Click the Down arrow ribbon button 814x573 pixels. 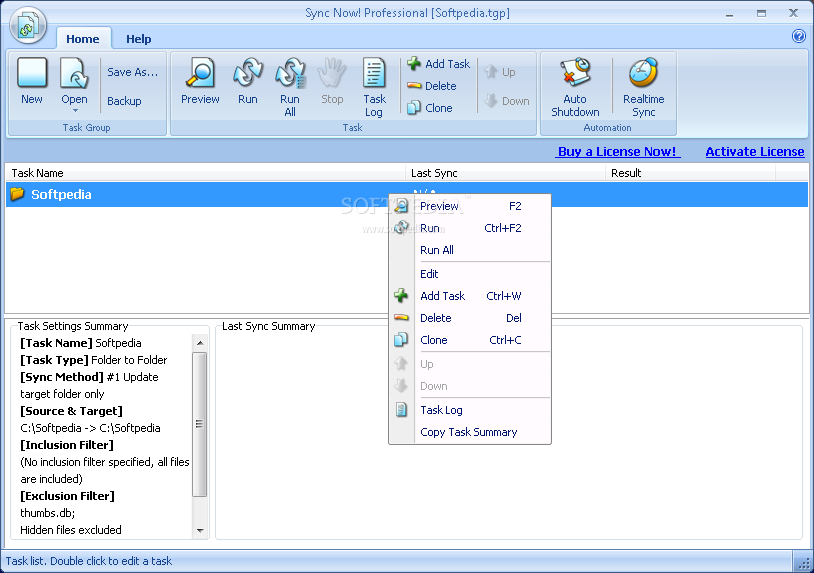coord(507,101)
